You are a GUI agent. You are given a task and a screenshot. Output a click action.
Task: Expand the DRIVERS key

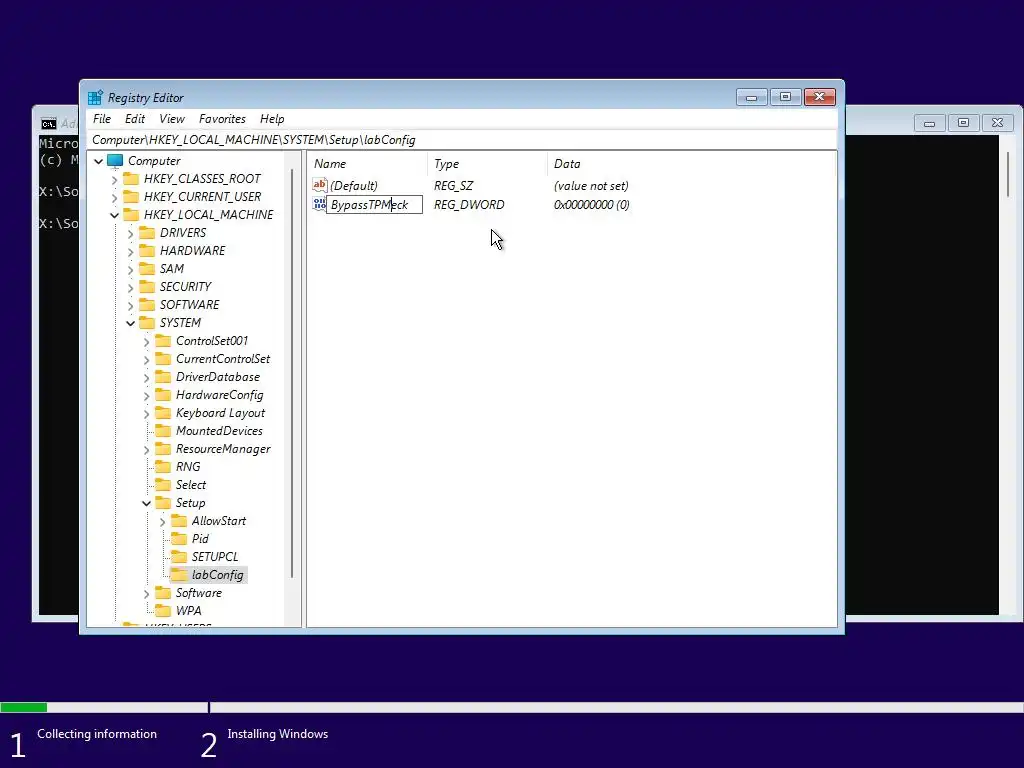(x=131, y=233)
